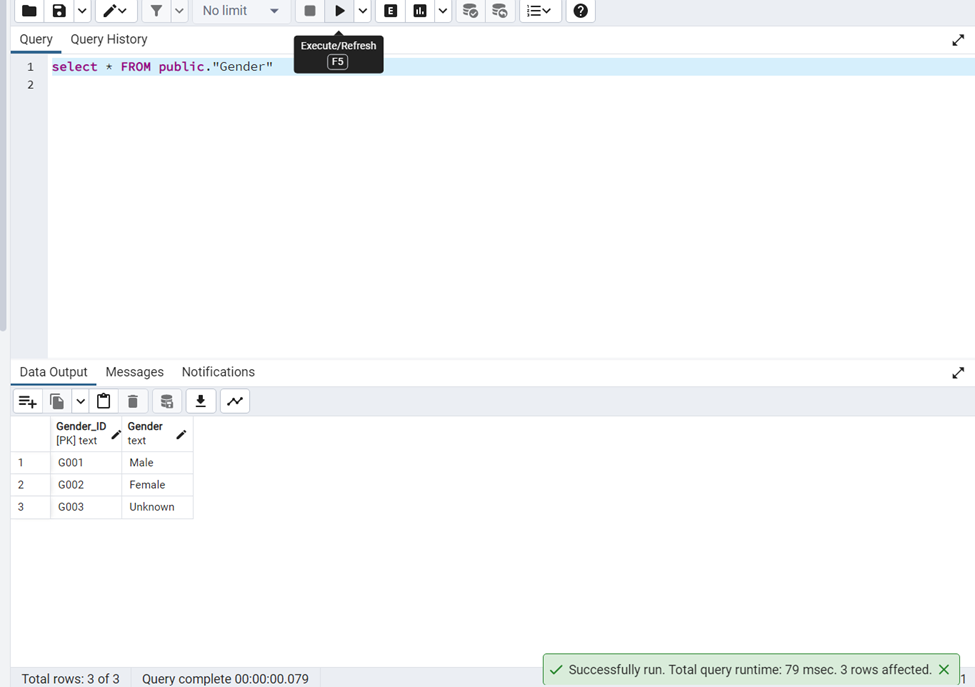
Task: Click the Explain query icon
Action: click(x=390, y=11)
